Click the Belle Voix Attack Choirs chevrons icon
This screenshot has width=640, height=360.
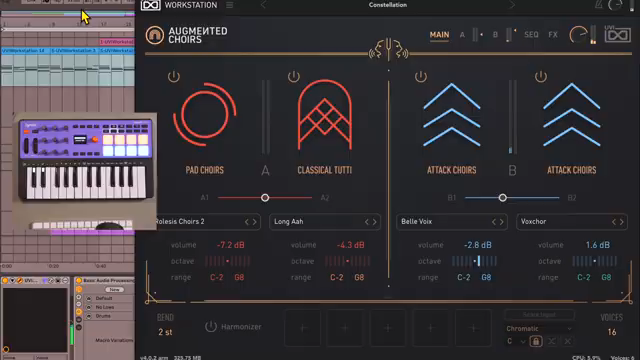coord(451,115)
